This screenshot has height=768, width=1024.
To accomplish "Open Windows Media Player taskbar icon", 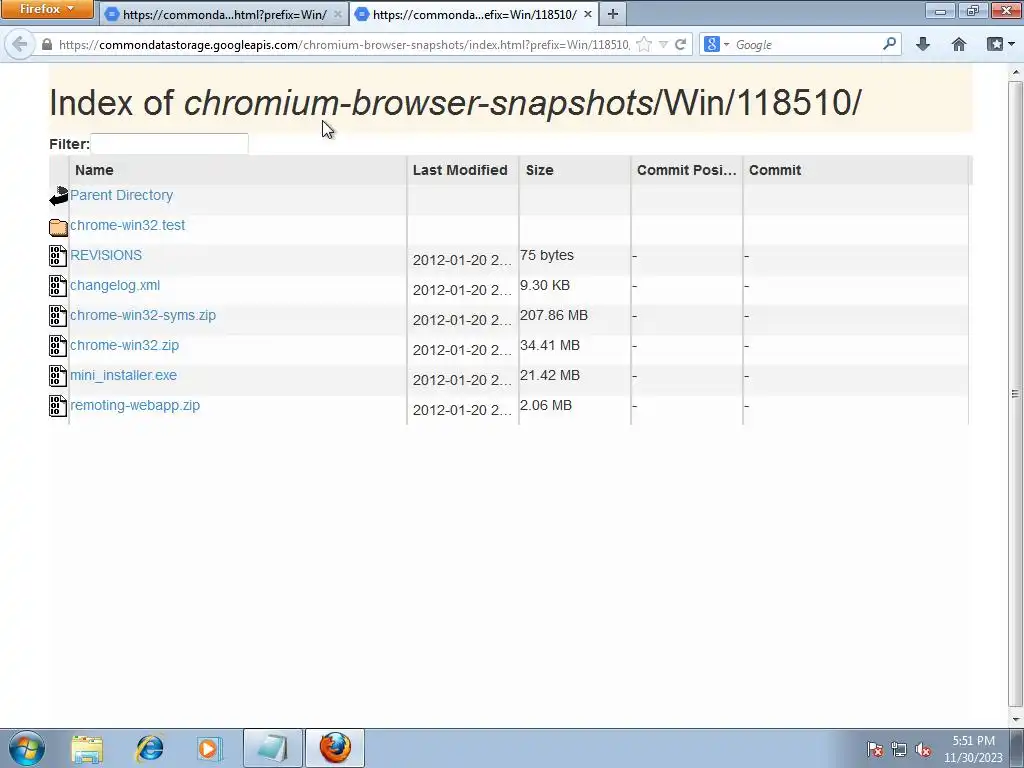I will (x=210, y=748).
